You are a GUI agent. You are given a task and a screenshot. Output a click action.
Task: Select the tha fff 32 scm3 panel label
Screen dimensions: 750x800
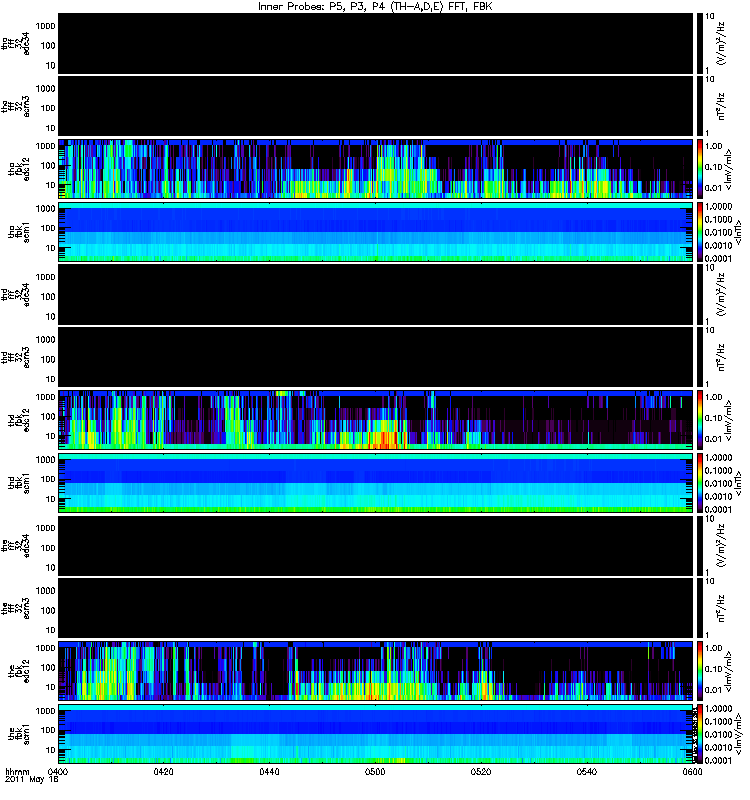tap(15, 107)
